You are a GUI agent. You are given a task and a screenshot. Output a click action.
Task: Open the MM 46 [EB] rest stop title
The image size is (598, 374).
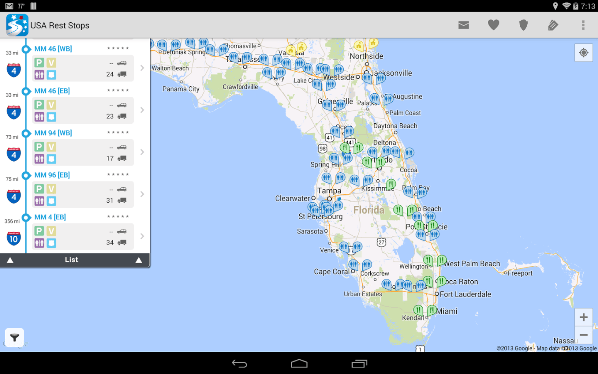pyautogui.click(x=52, y=91)
